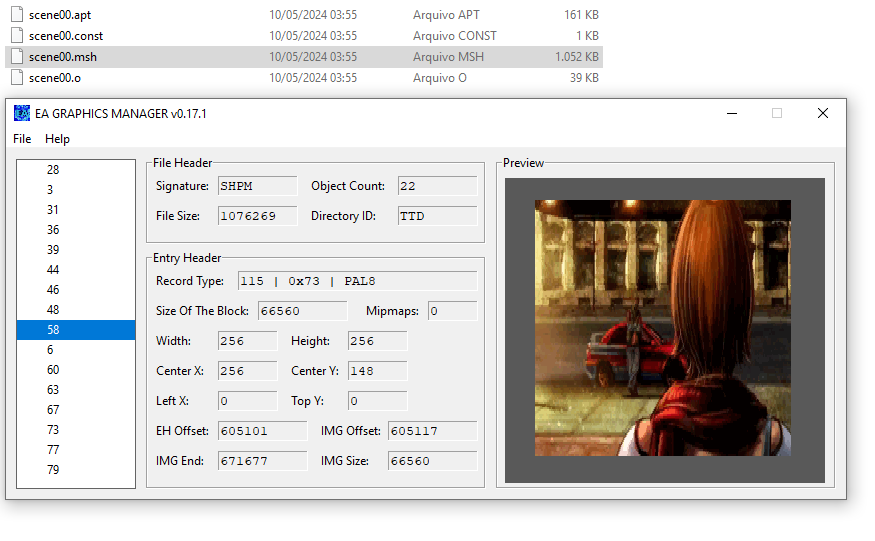This screenshot has width=875, height=541.
Task: Pick entry 60 in the list
Action: (53, 370)
